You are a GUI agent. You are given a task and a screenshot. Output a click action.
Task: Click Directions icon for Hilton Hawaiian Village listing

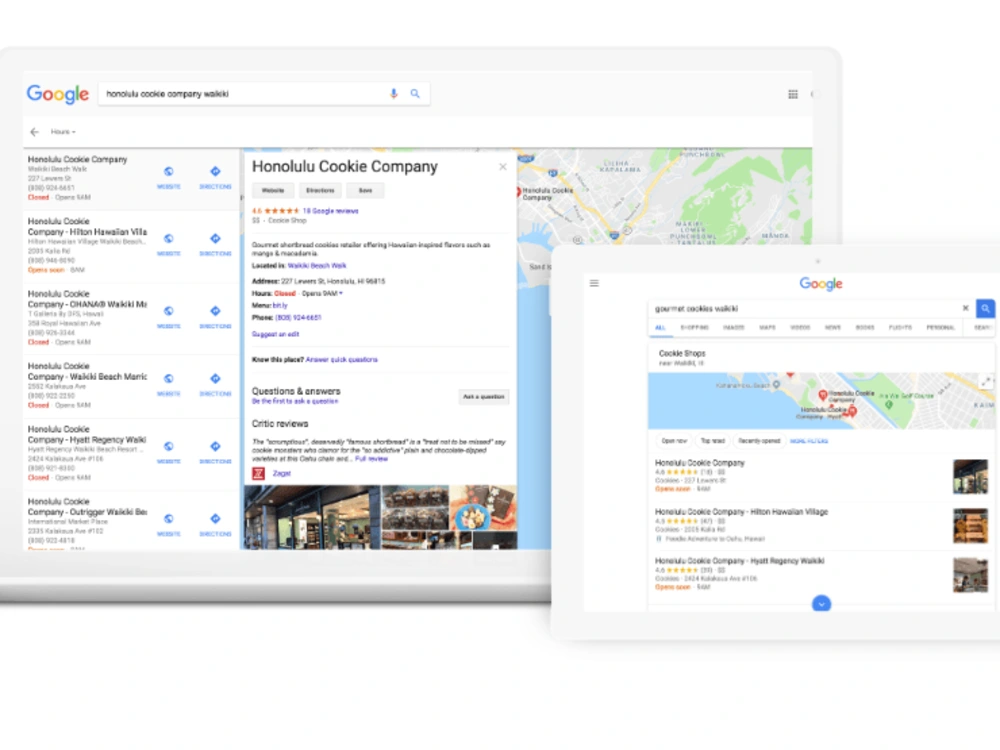point(216,238)
